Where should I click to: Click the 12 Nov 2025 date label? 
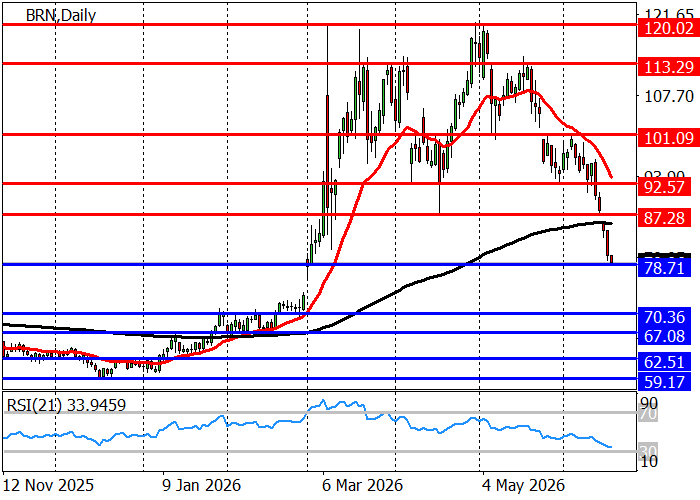click(x=49, y=485)
